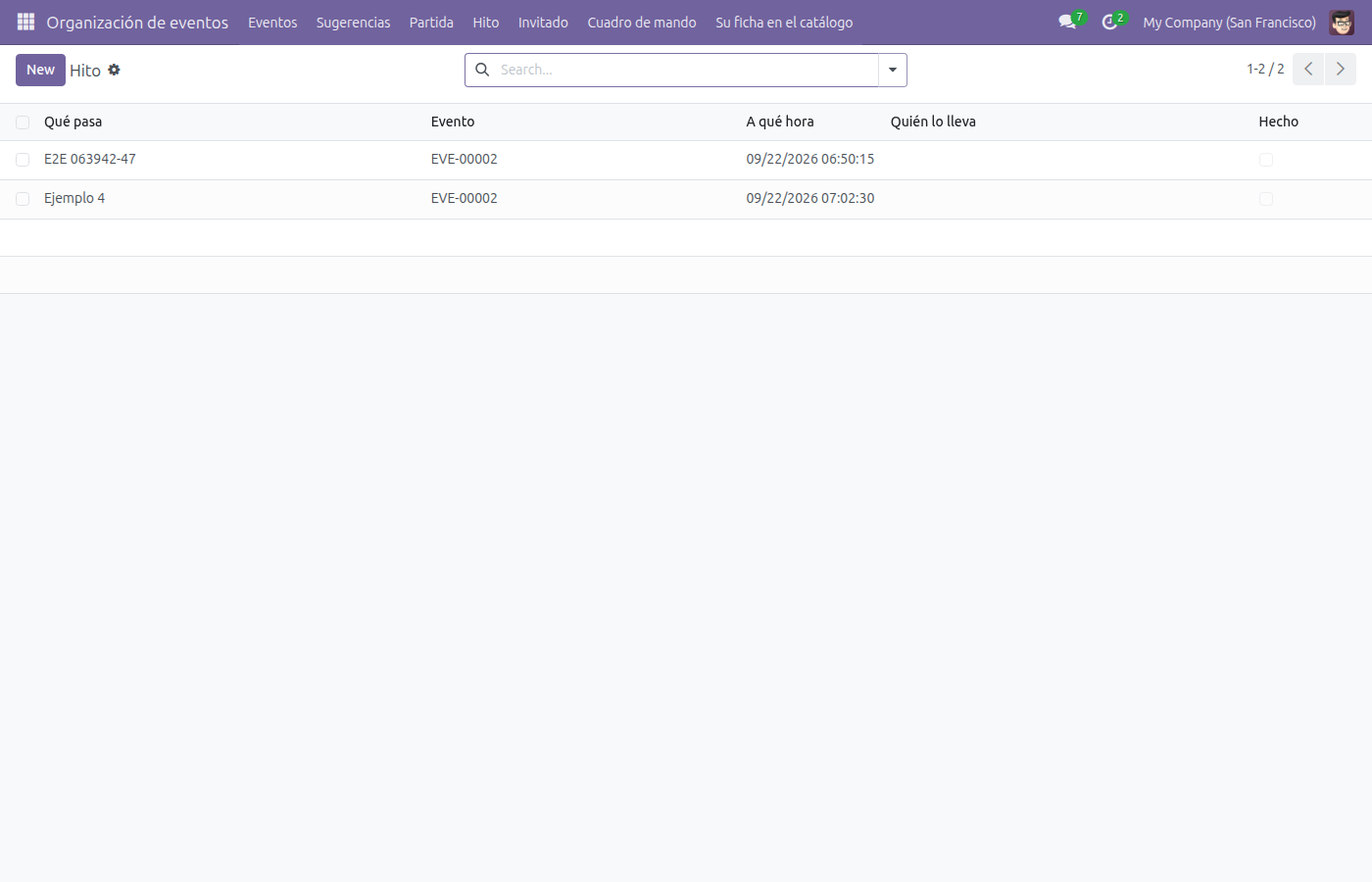Open the main apps grid menu
This screenshot has width=1372, height=882.
coord(25,22)
